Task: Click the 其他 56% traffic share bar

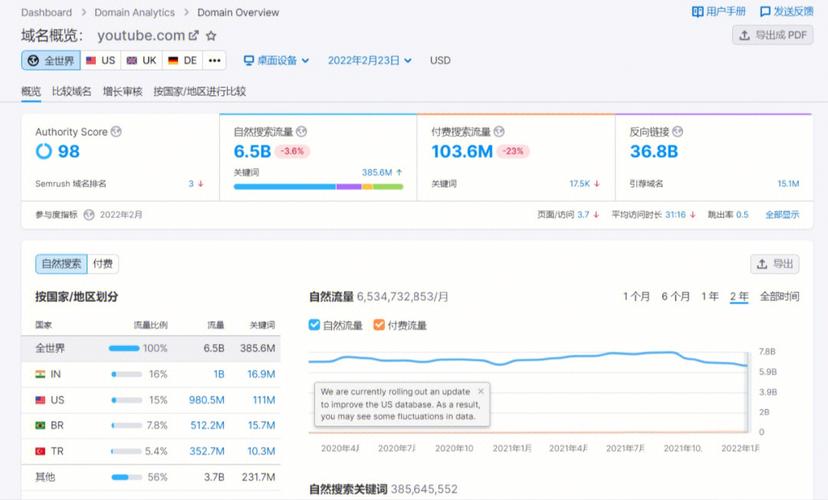Action: [x=127, y=477]
